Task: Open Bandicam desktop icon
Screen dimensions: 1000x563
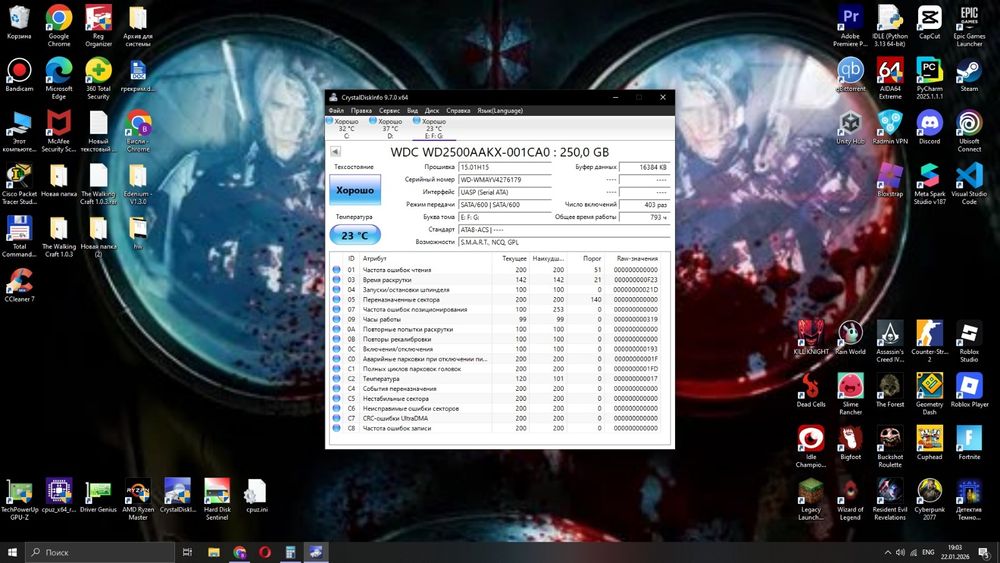Action: [19, 75]
